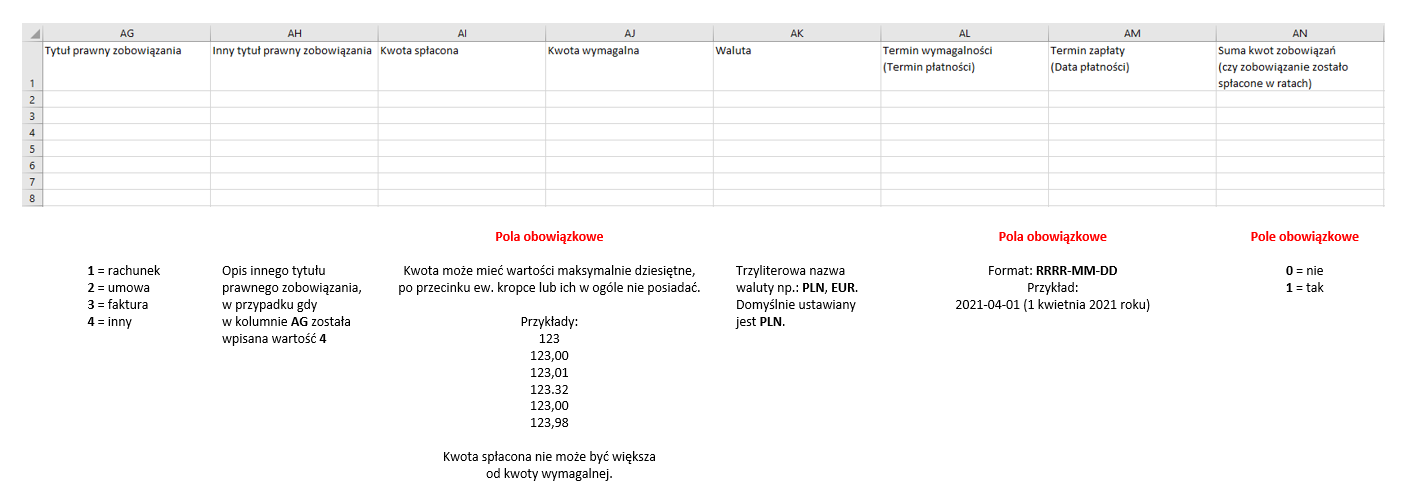1406x500 pixels.
Task: Click the 'Termin wymagalności' header cell
Action: [964, 66]
